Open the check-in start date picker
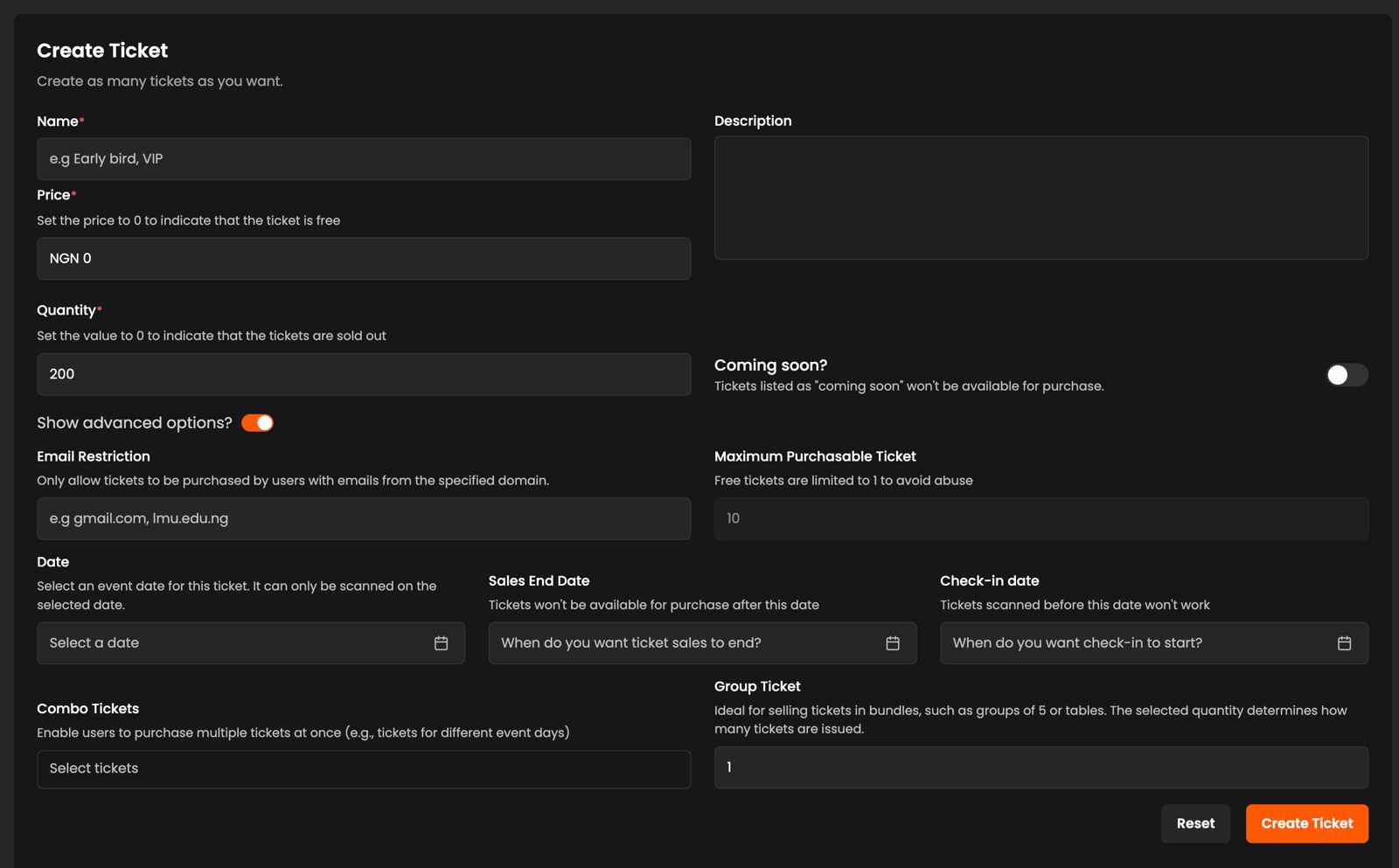This screenshot has height=868, width=1399. pyautogui.click(x=1137, y=643)
